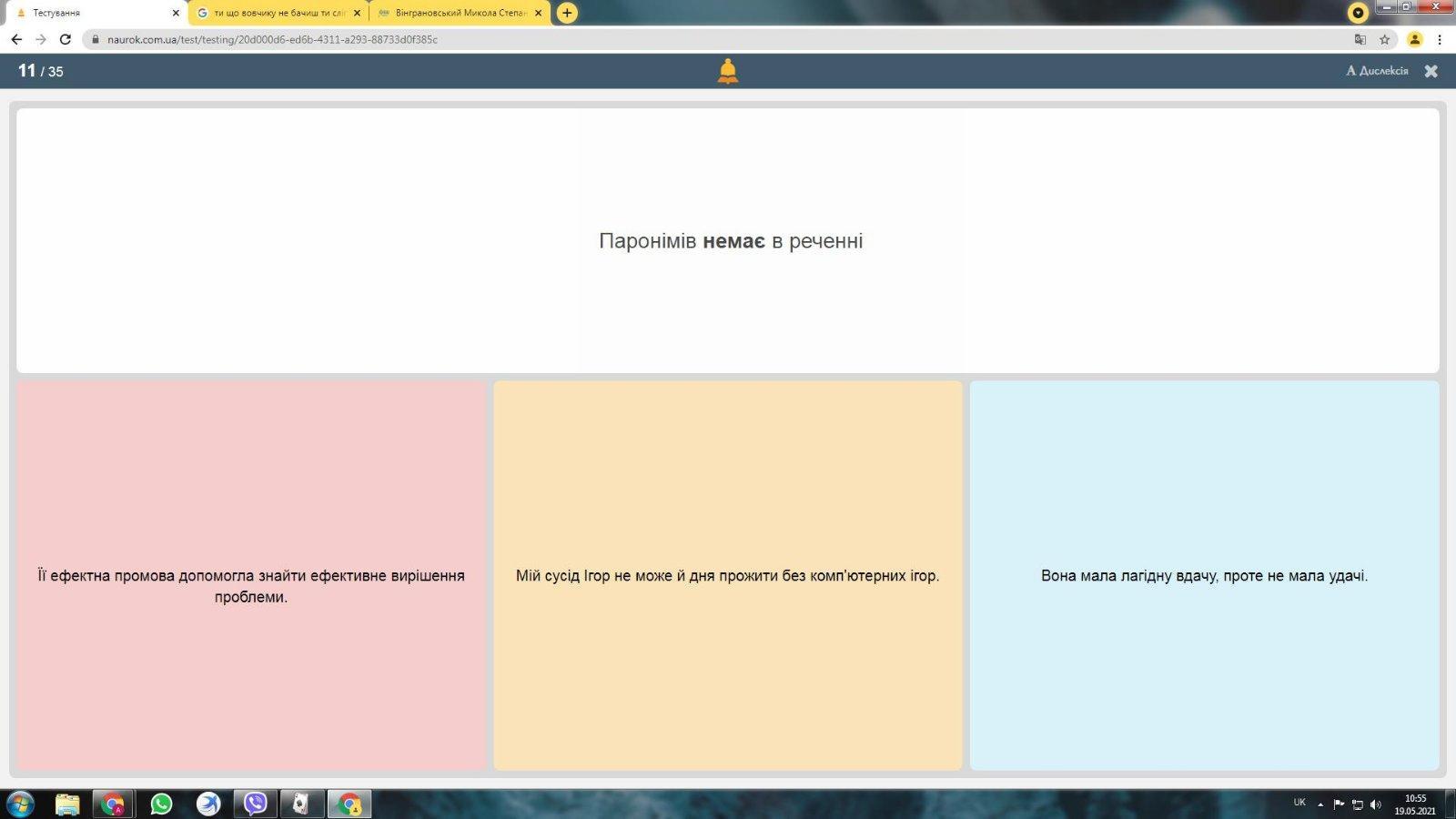The width and height of the screenshot is (1456, 819).
Task: Open File Explorer from the taskbar
Action: (x=67, y=804)
